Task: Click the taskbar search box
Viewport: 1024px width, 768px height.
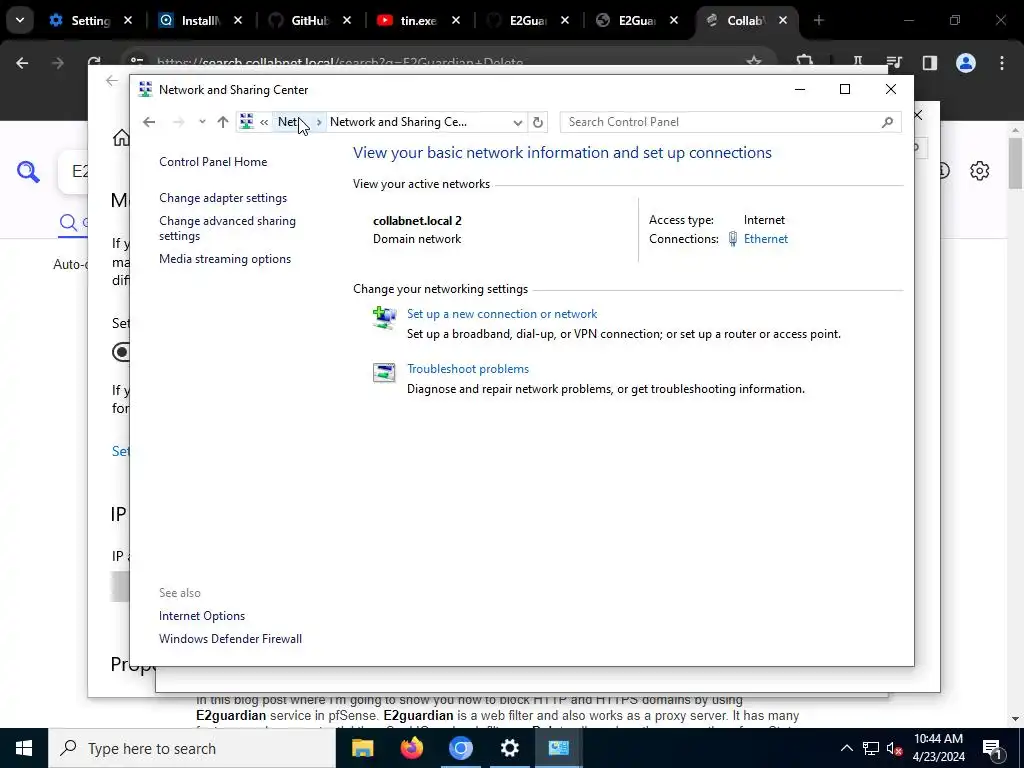Action: tap(192, 748)
